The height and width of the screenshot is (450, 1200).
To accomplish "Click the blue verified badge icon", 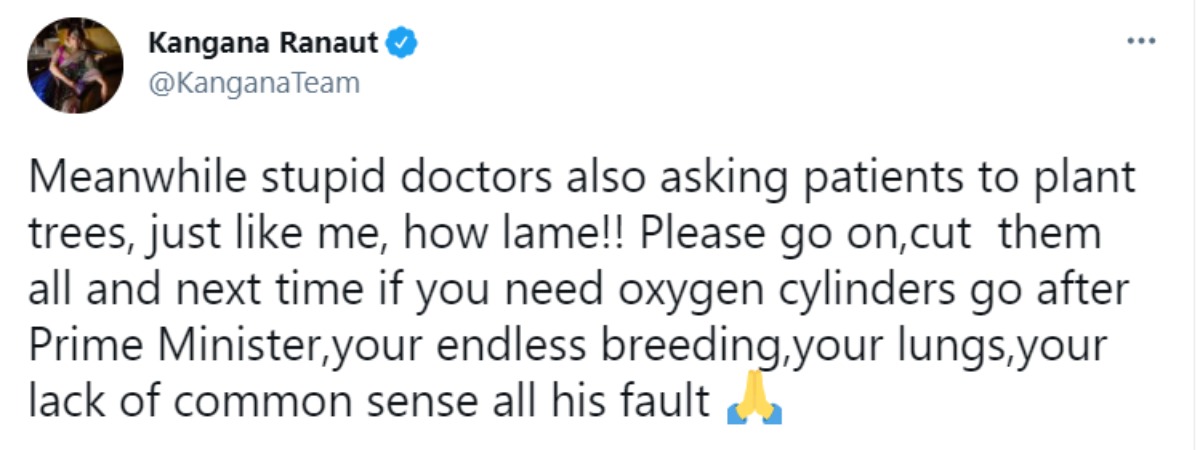I will (402, 44).
